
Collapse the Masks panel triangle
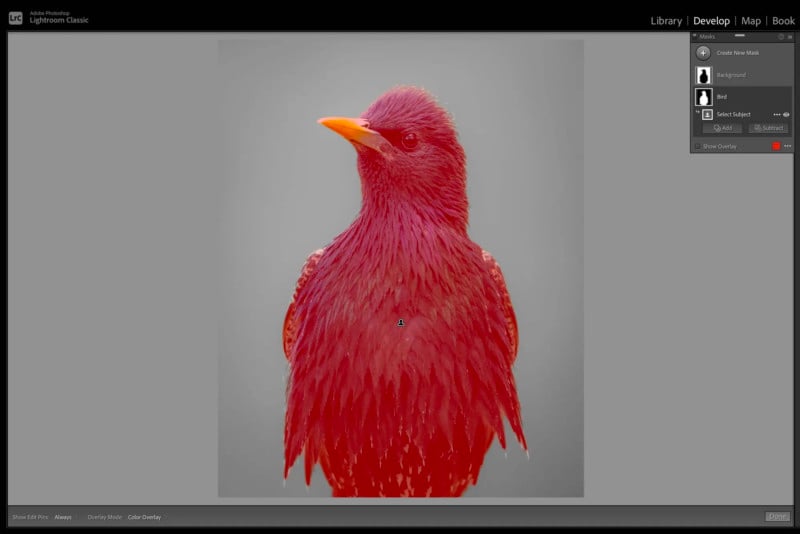pos(694,36)
